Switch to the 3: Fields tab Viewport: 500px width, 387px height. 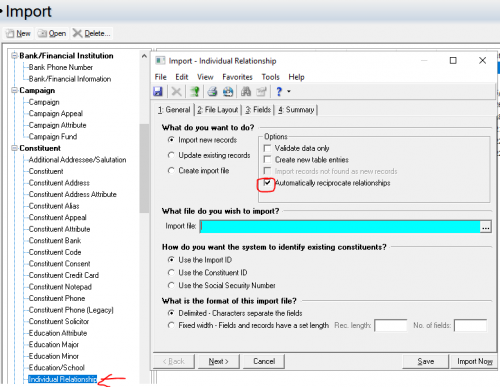[258, 110]
